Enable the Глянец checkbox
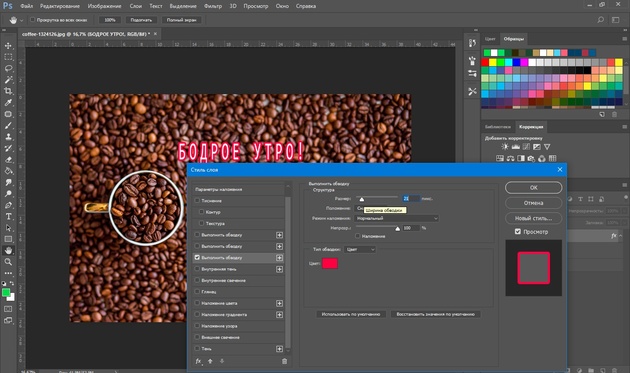The width and height of the screenshot is (630, 373). click(197, 291)
